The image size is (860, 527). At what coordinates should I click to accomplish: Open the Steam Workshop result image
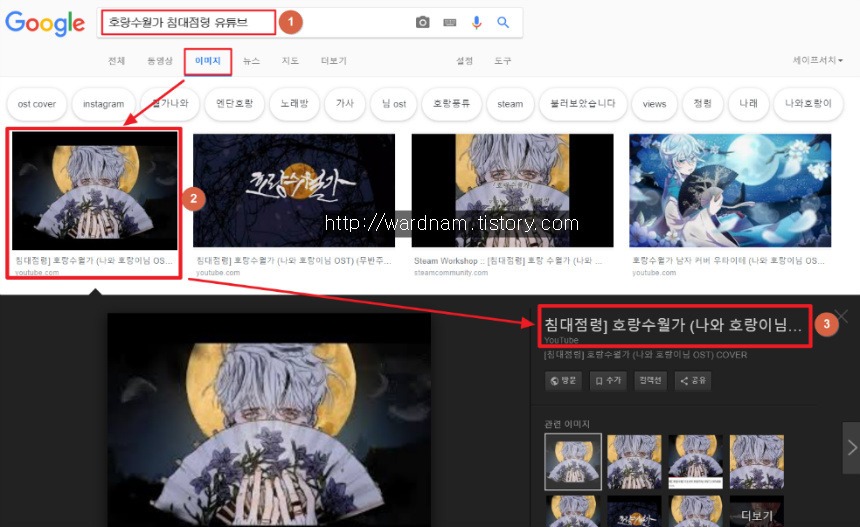pyautogui.click(x=512, y=190)
